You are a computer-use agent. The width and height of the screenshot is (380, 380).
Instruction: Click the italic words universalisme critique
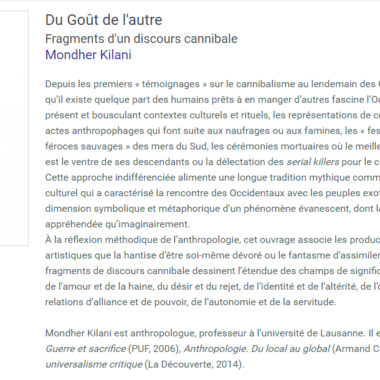[94, 364]
